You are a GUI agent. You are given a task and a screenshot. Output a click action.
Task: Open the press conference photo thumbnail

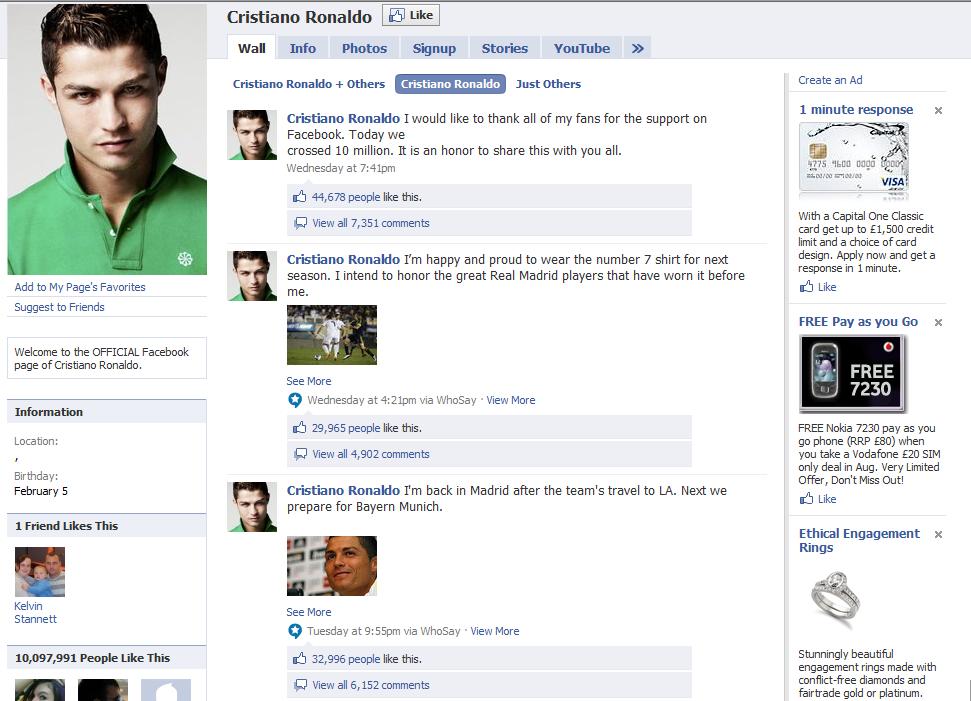332,566
